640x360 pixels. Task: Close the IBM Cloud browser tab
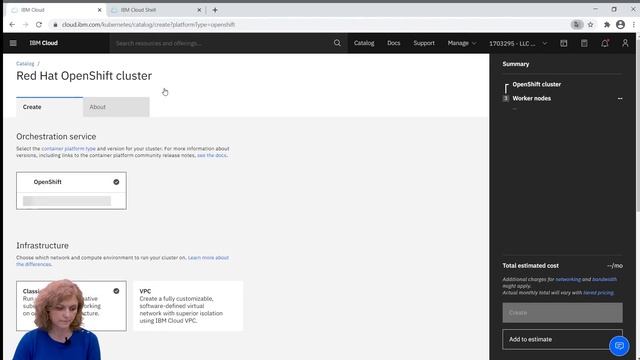(99, 10)
